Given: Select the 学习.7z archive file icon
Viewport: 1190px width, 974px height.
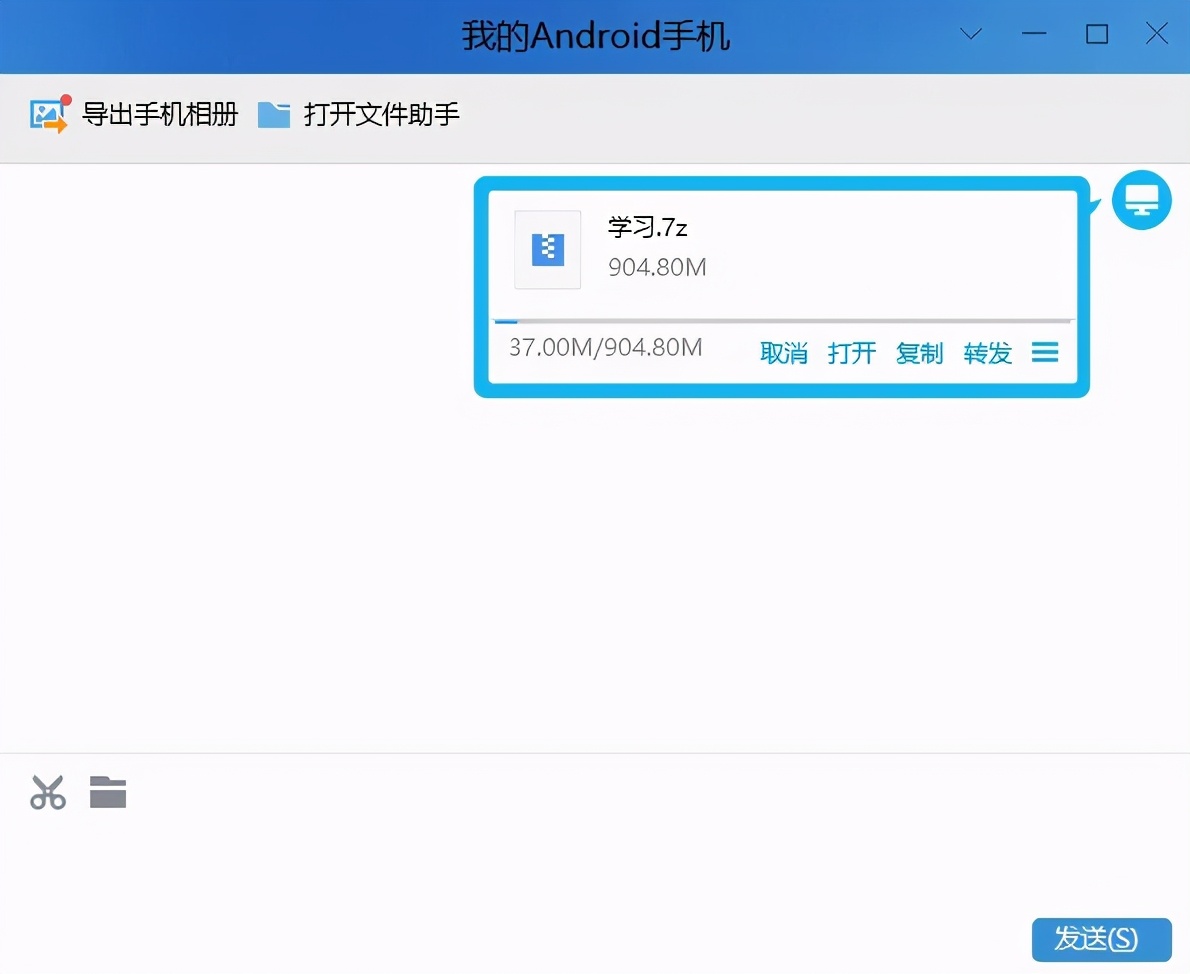Looking at the screenshot, I should pos(547,249).
